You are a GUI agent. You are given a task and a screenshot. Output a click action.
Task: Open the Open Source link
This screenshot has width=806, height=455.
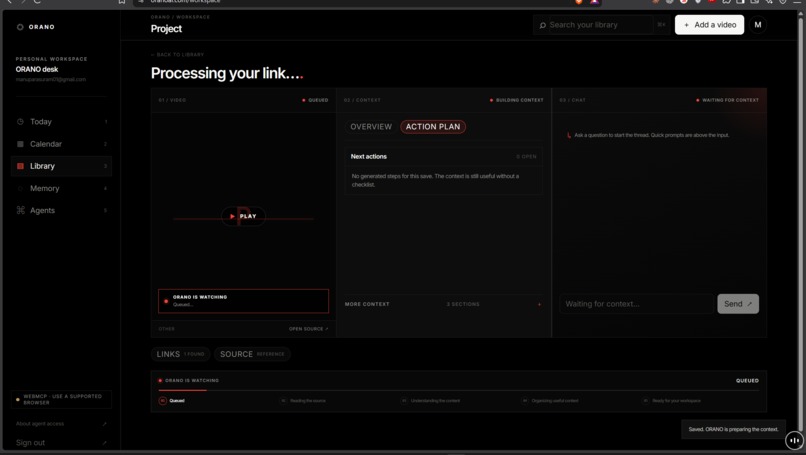point(308,329)
